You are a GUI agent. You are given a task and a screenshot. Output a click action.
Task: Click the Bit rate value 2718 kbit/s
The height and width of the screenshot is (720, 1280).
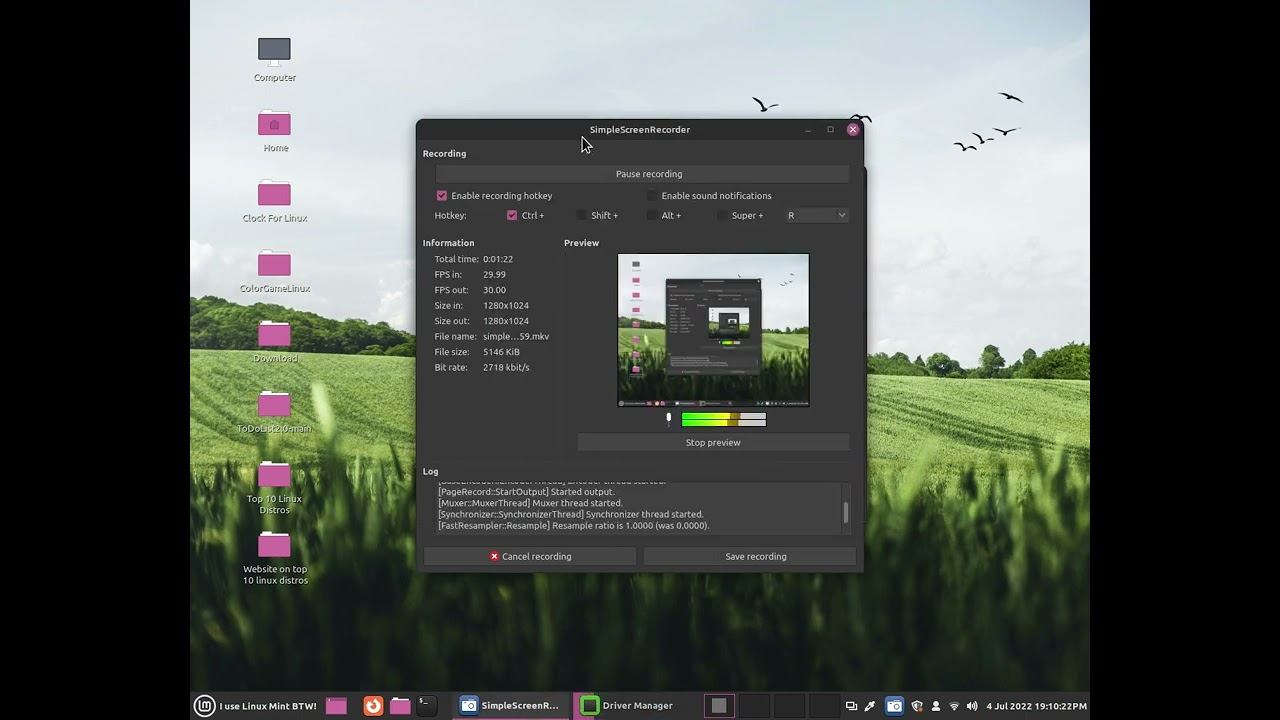[x=506, y=367]
